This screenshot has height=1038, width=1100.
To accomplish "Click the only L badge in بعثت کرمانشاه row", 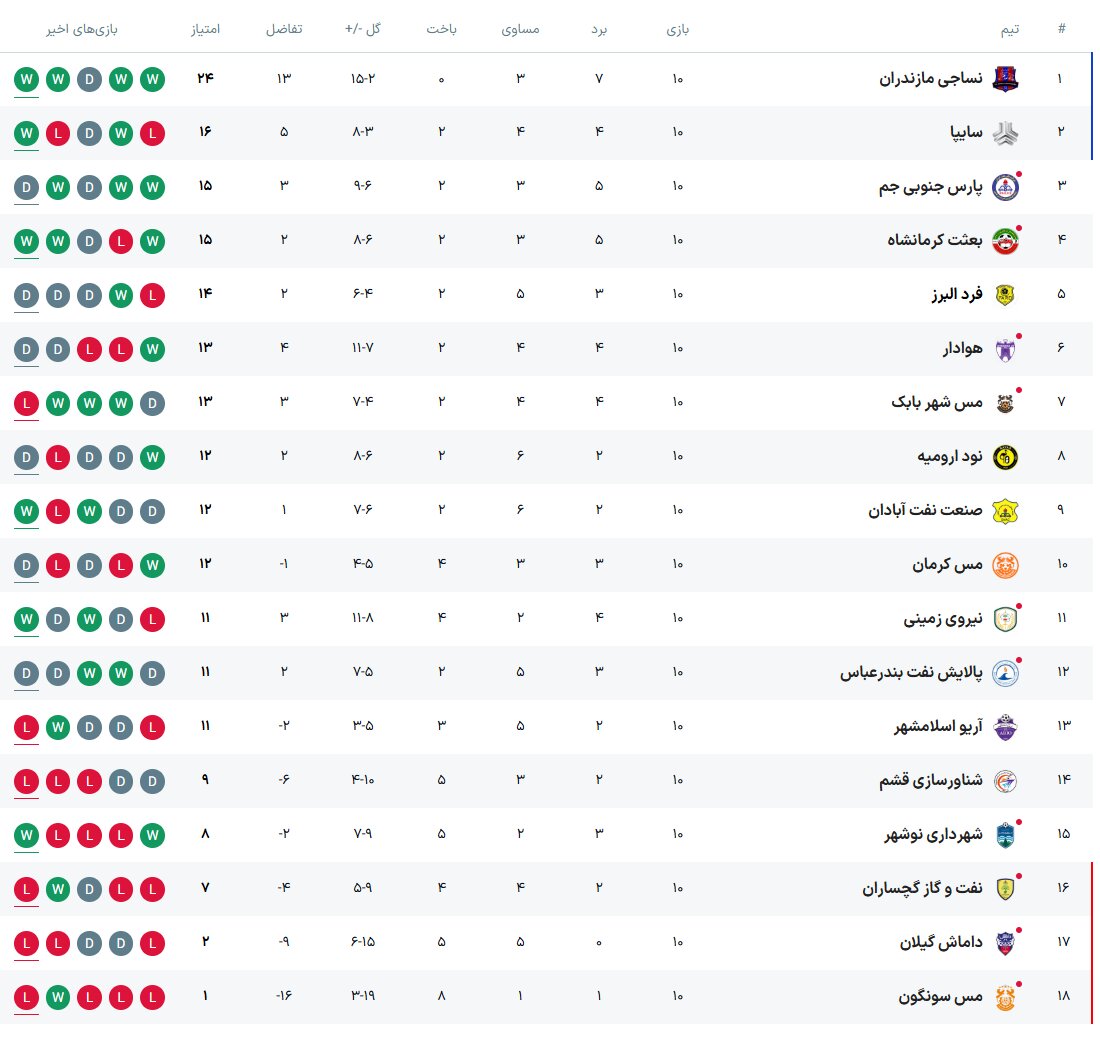I will click(x=121, y=240).
